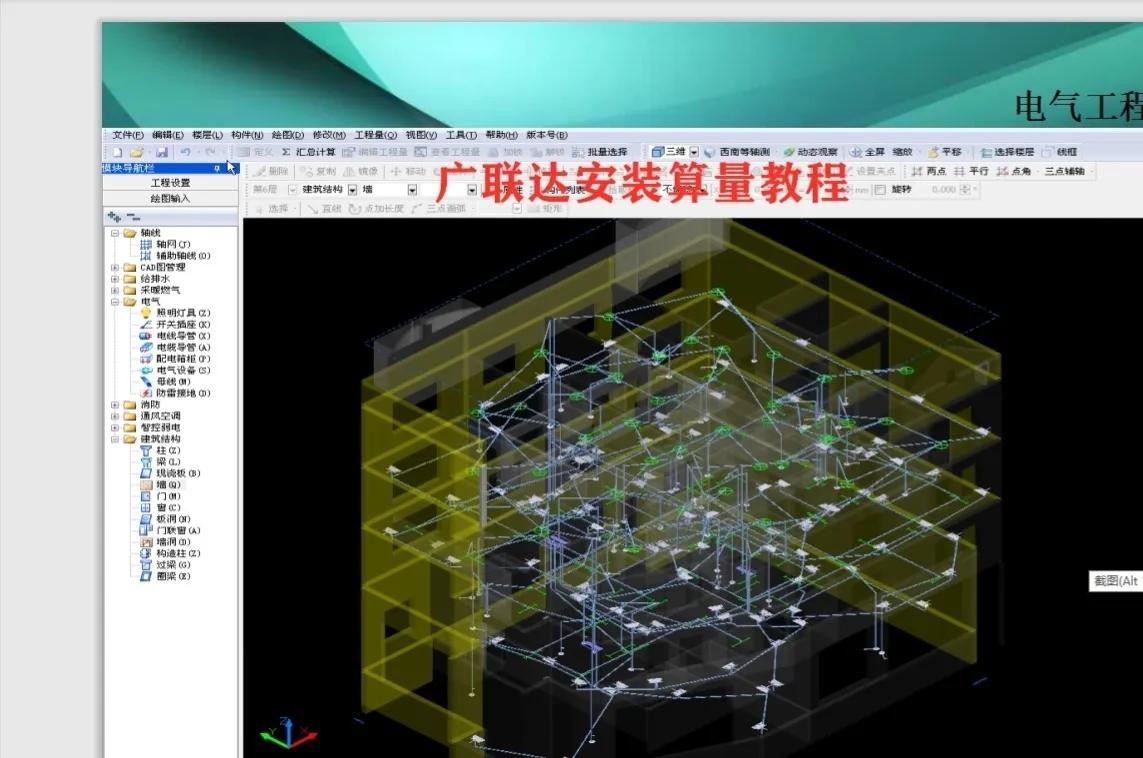Click the collapse-all minus icon above the tree

click(x=133, y=216)
